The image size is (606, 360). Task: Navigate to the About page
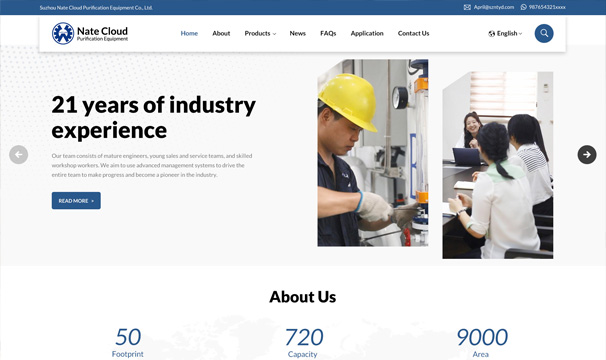(221, 34)
